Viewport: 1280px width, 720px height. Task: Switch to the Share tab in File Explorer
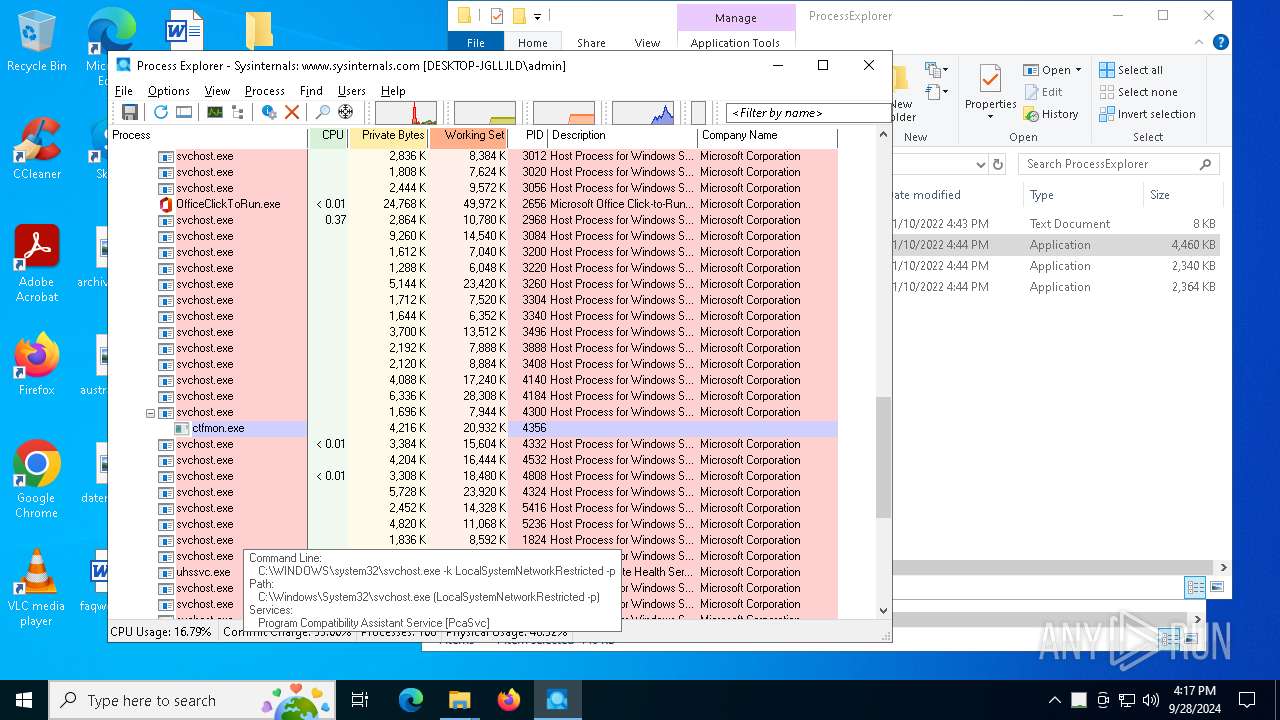click(x=591, y=43)
